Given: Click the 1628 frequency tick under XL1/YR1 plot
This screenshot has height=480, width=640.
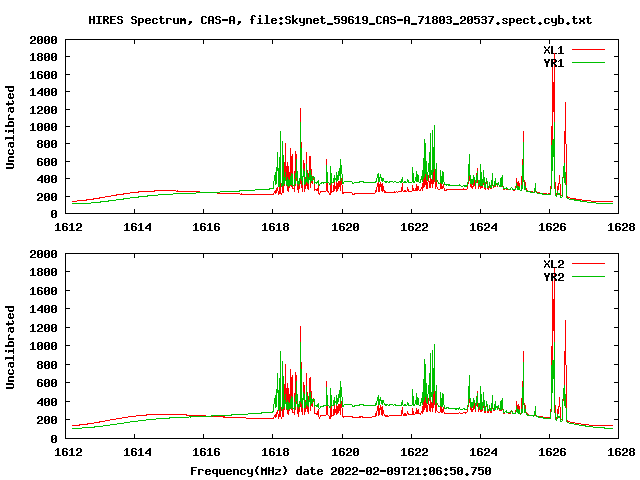Looking at the screenshot, I should coord(621,227).
